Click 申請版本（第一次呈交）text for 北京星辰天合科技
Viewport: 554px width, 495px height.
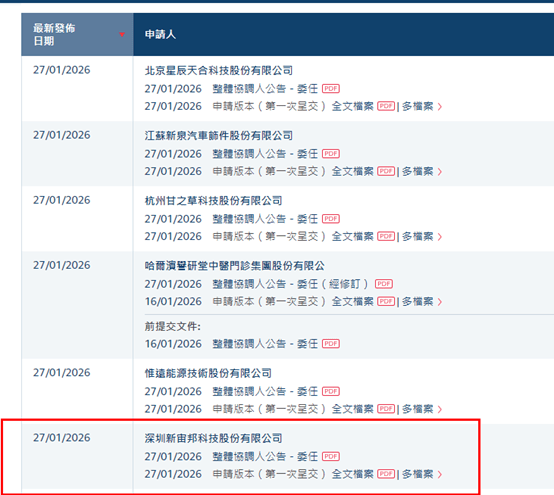click(269, 106)
